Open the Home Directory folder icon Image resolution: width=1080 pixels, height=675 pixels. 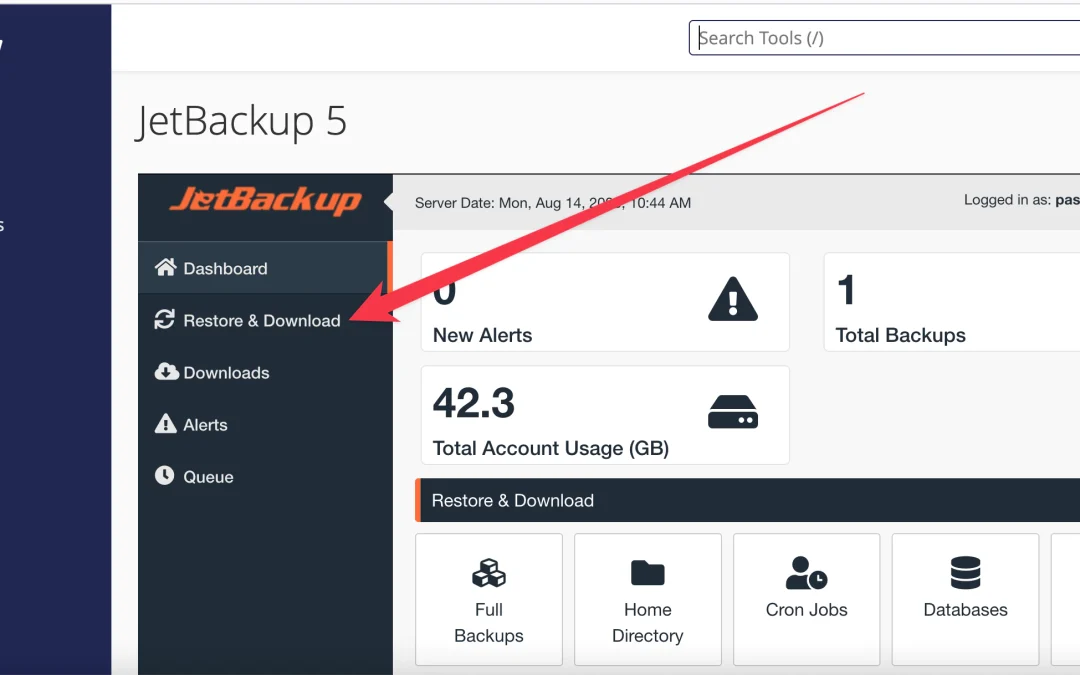tap(647, 572)
